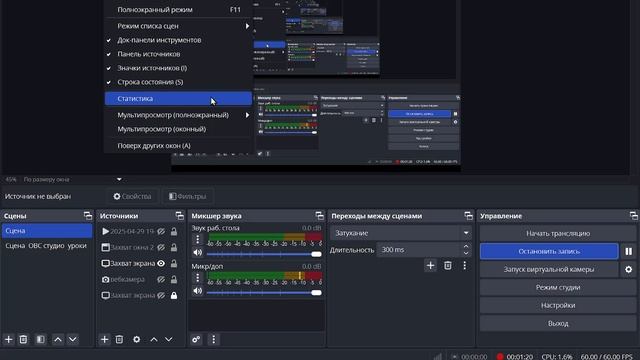Screen dimensions: 640x360
Task: Enable Поверх других окон menu entry
Action: click(x=178, y=145)
